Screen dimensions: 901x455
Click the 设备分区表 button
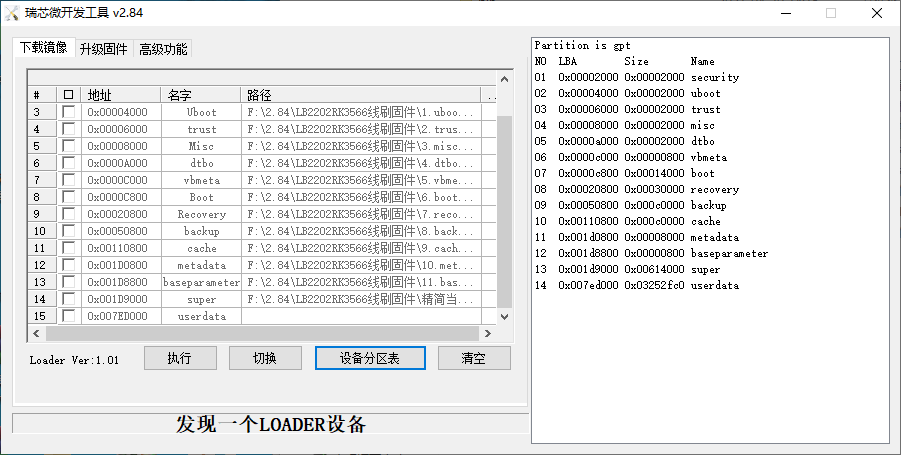click(x=370, y=358)
